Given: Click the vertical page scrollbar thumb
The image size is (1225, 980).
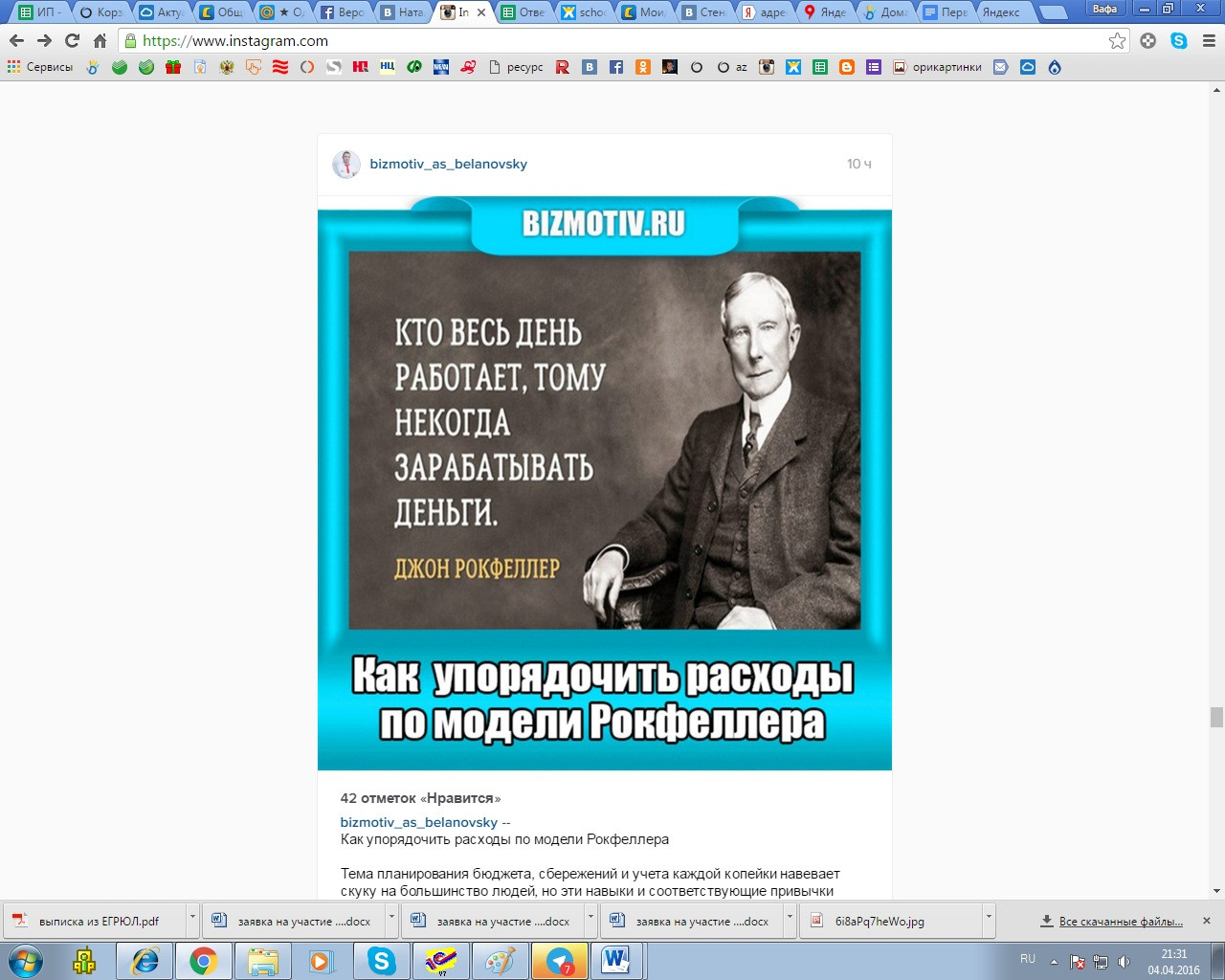Looking at the screenshot, I should pyautogui.click(x=1216, y=717).
